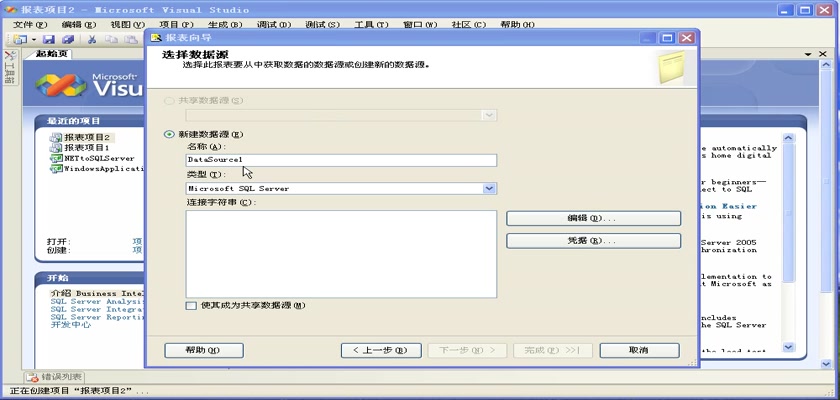Screen dimensions: 840x400
Task: Open recent project NETtoSQLServer
Action: (99, 159)
